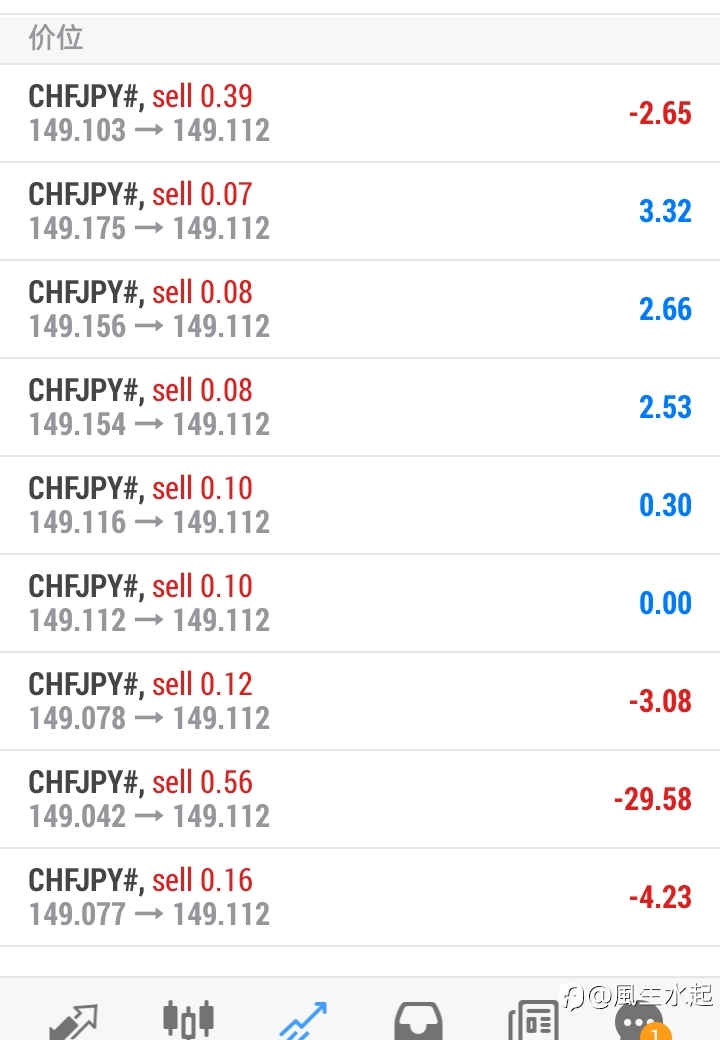Open the CHFJPY# sell 0.12 position
720x1040 pixels.
tap(360, 701)
